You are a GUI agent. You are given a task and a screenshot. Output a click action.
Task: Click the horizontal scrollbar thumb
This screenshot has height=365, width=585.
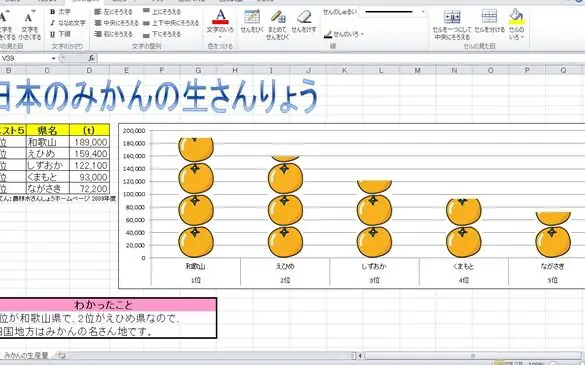coord(474,356)
